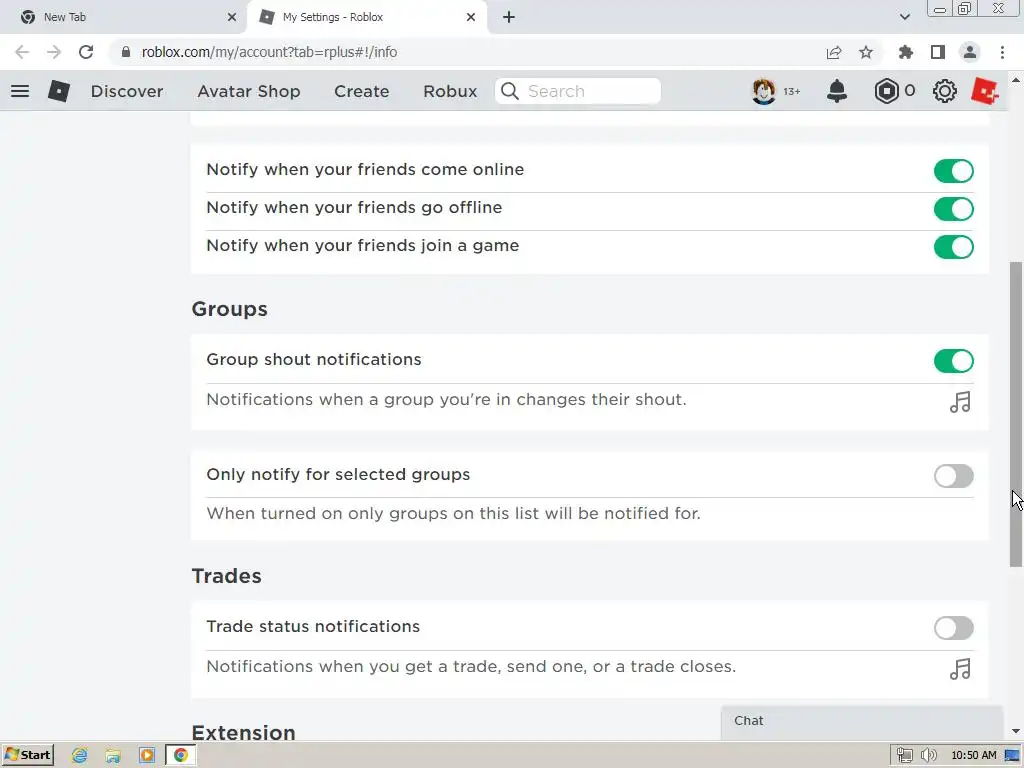
Task: Go forward using the browser forward arrow
Action: [54, 52]
